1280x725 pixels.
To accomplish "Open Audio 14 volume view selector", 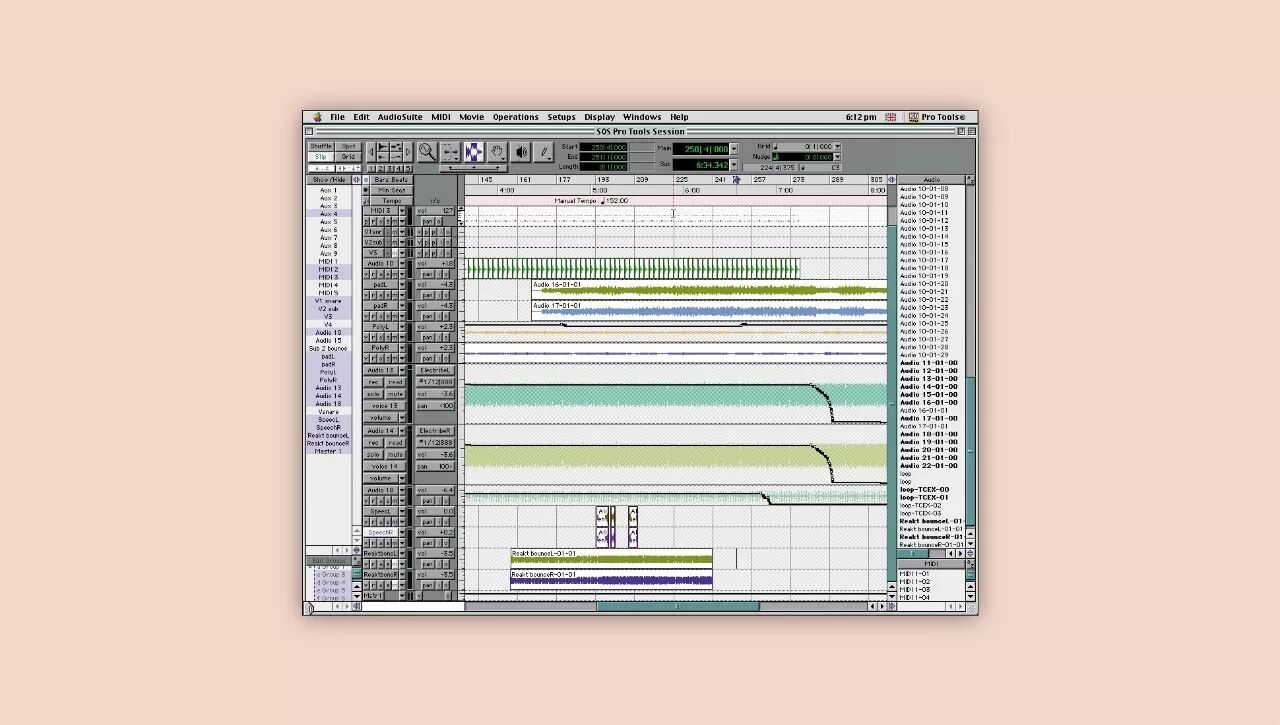I will click(x=385, y=478).
